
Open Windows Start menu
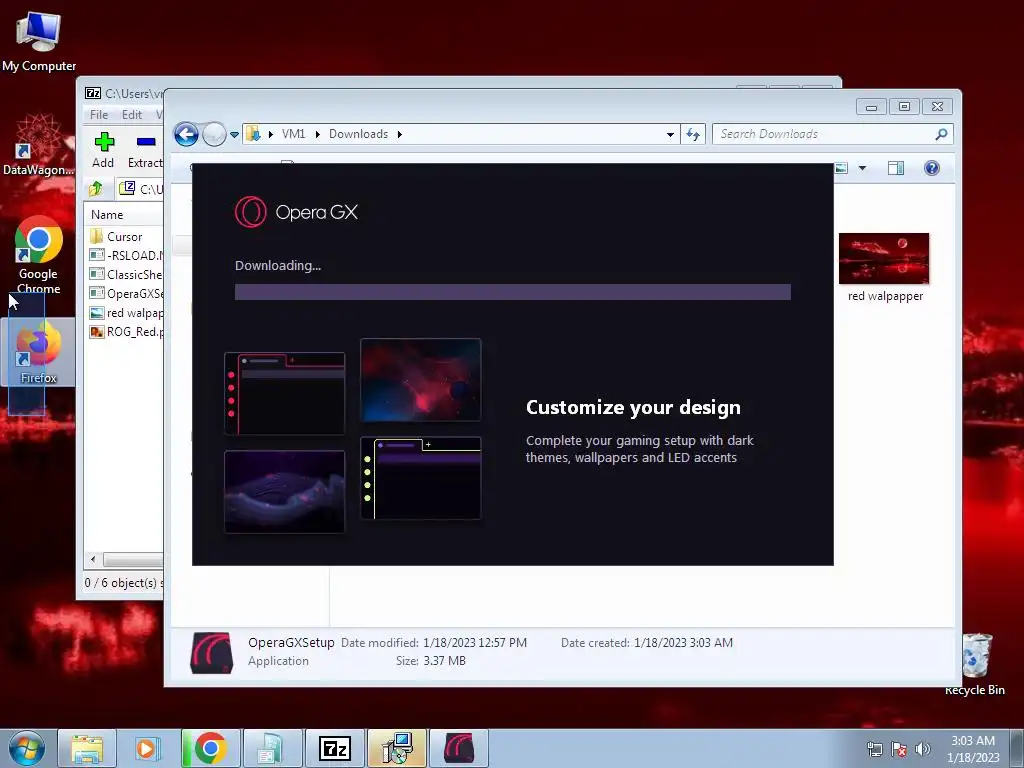point(26,748)
